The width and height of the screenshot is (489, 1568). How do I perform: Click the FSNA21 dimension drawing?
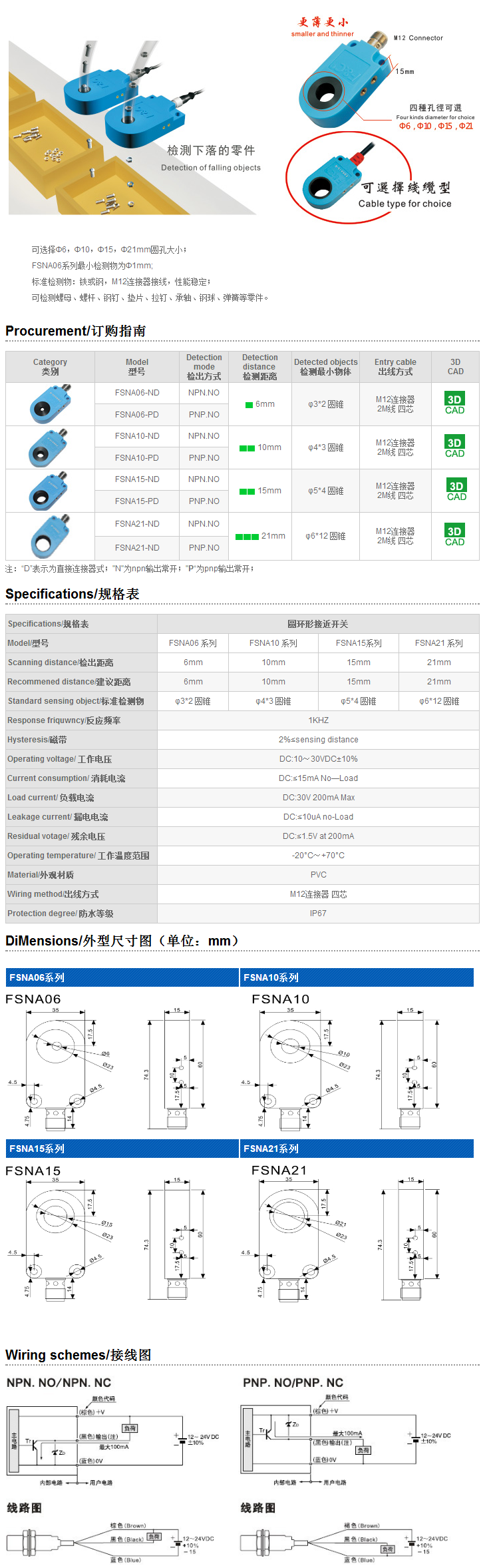tap(341, 1234)
